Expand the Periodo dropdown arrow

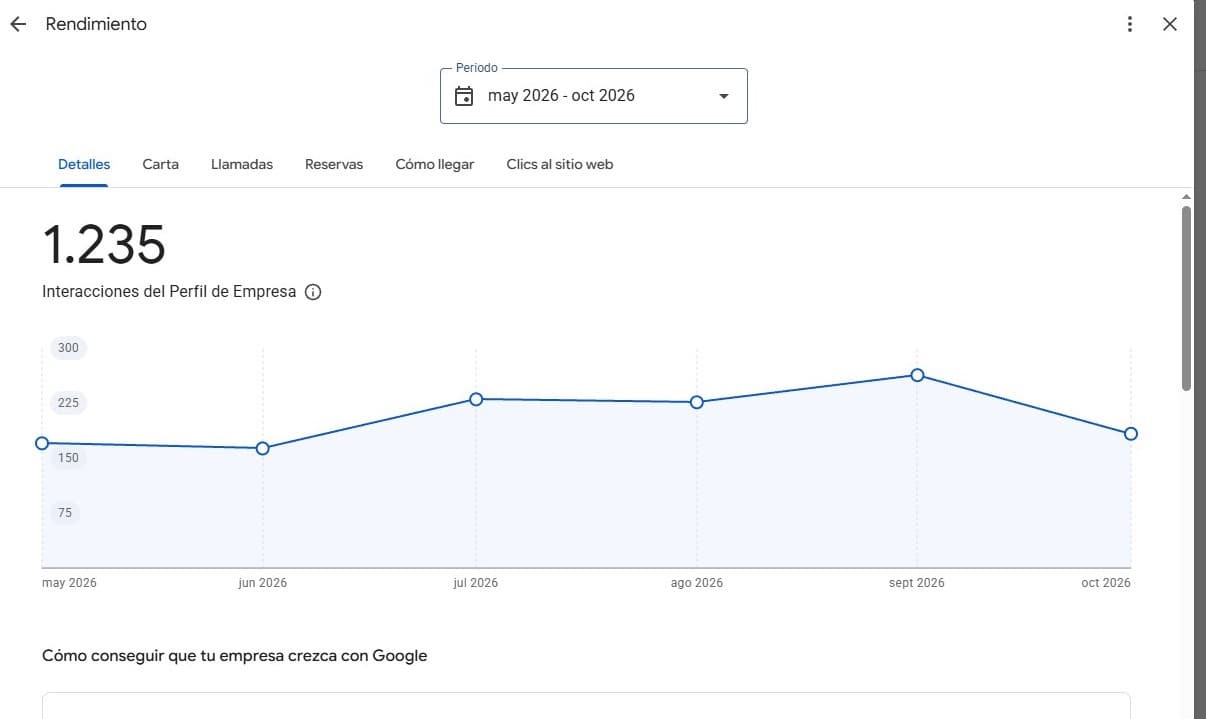click(x=724, y=96)
